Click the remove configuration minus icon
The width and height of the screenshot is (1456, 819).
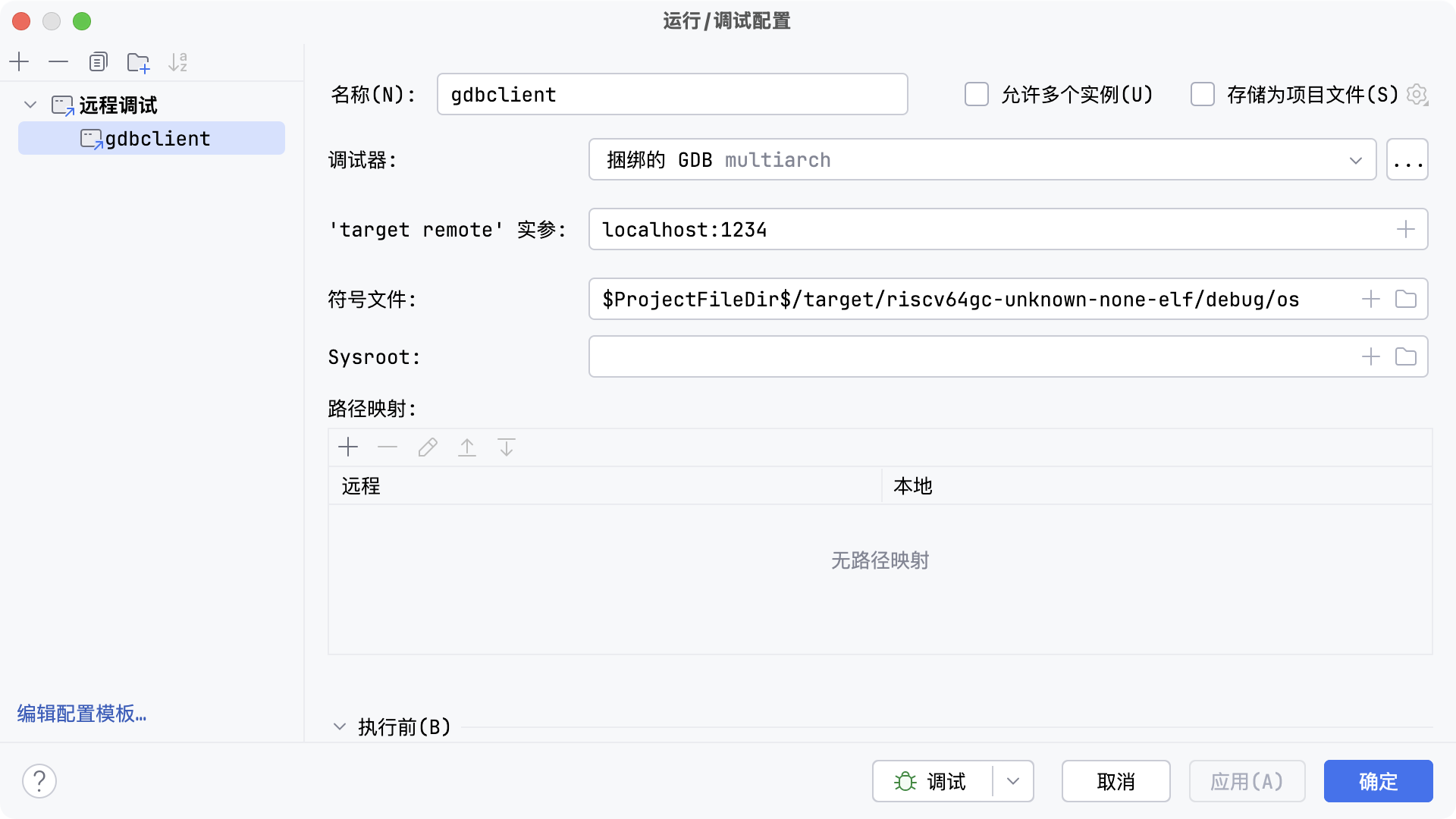[x=58, y=61]
